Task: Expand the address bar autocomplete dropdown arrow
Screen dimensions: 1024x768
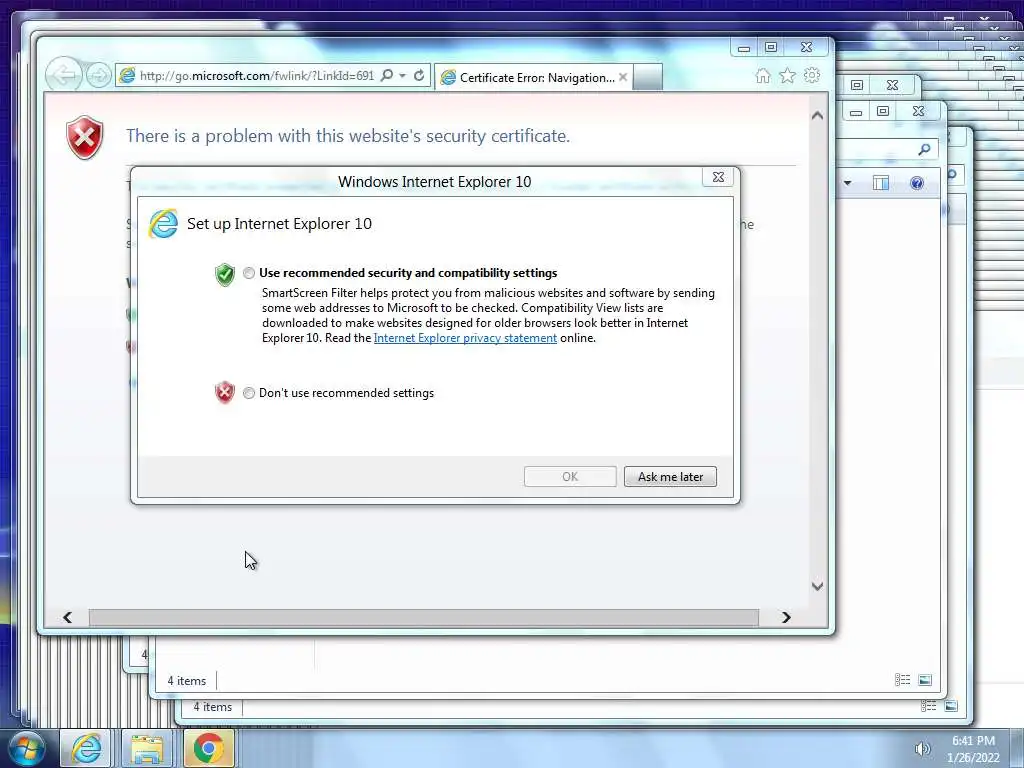Action: pyautogui.click(x=402, y=76)
